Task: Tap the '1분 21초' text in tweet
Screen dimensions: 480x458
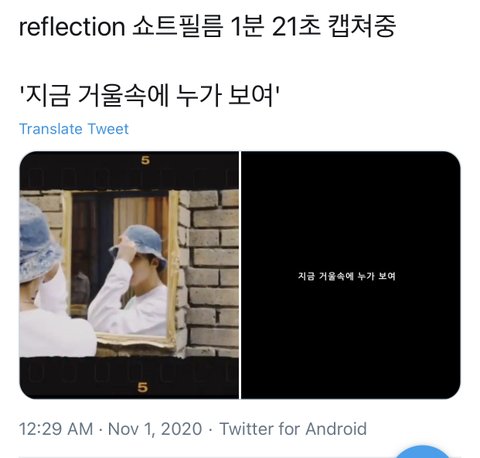Action: (275, 26)
